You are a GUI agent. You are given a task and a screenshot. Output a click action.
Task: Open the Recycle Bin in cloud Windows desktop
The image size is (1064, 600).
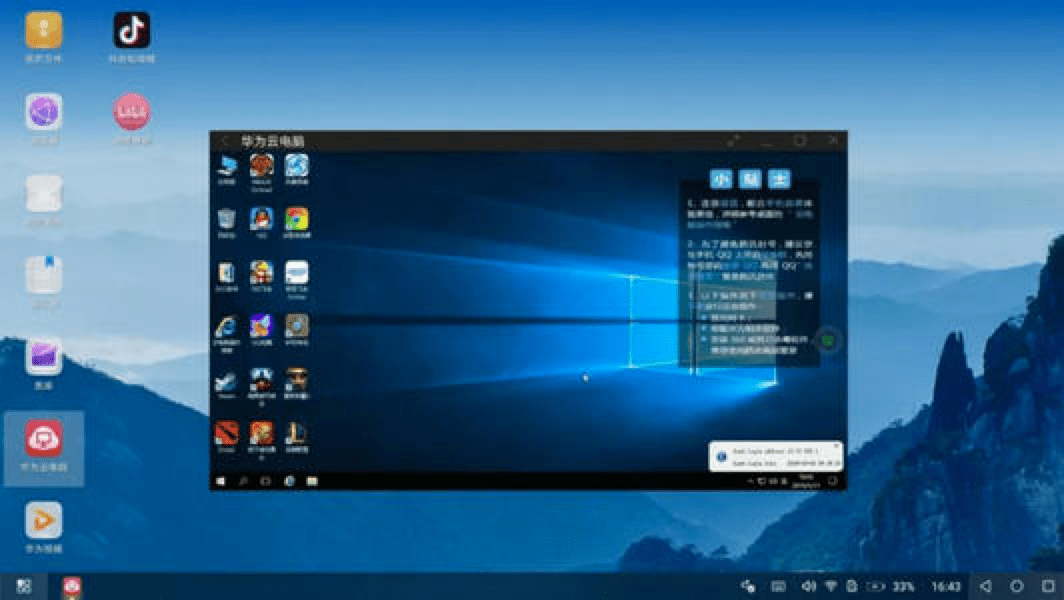tap(227, 219)
